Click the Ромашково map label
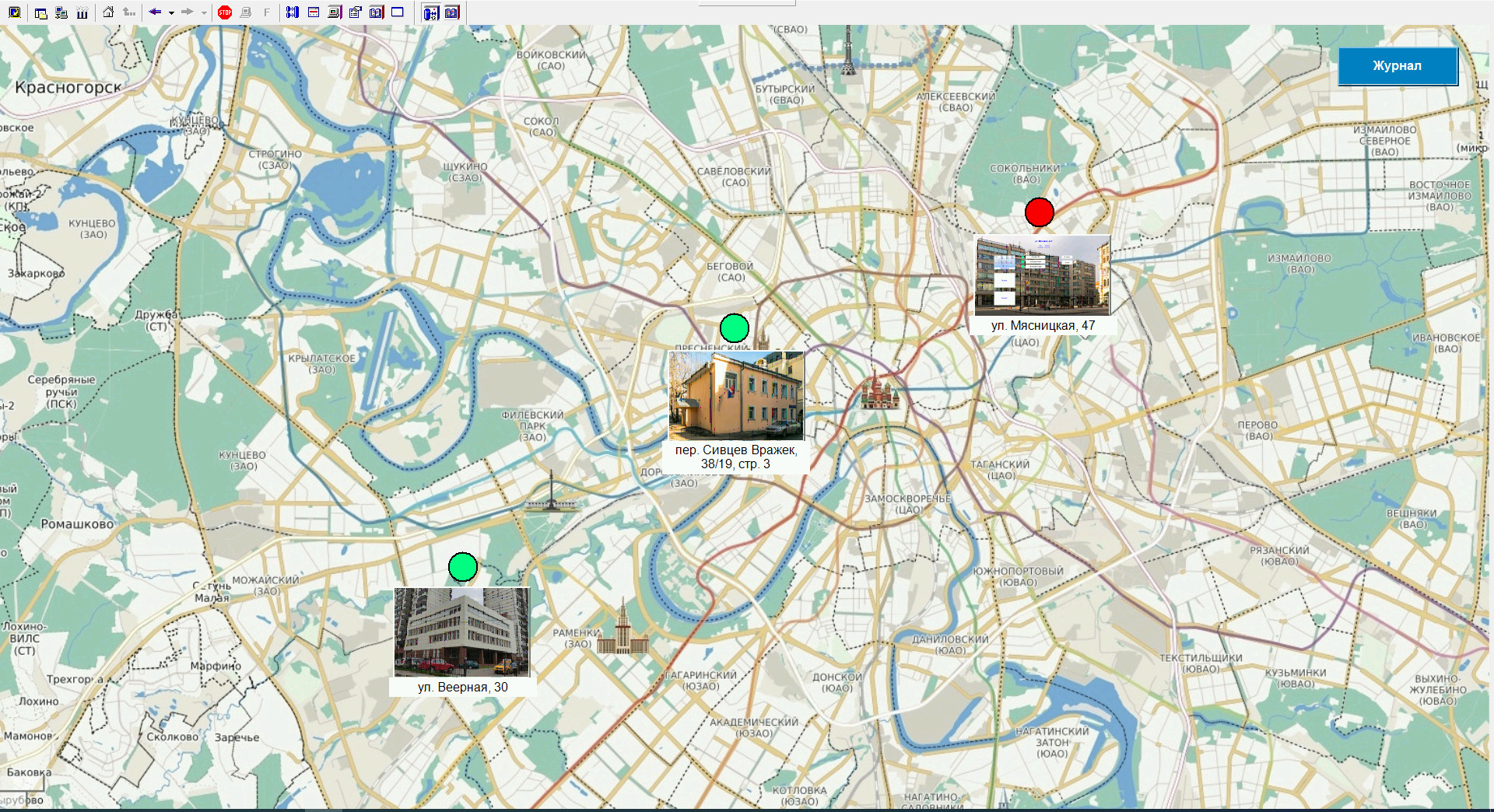This screenshot has width=1494, height=812. tap(77, 524)
